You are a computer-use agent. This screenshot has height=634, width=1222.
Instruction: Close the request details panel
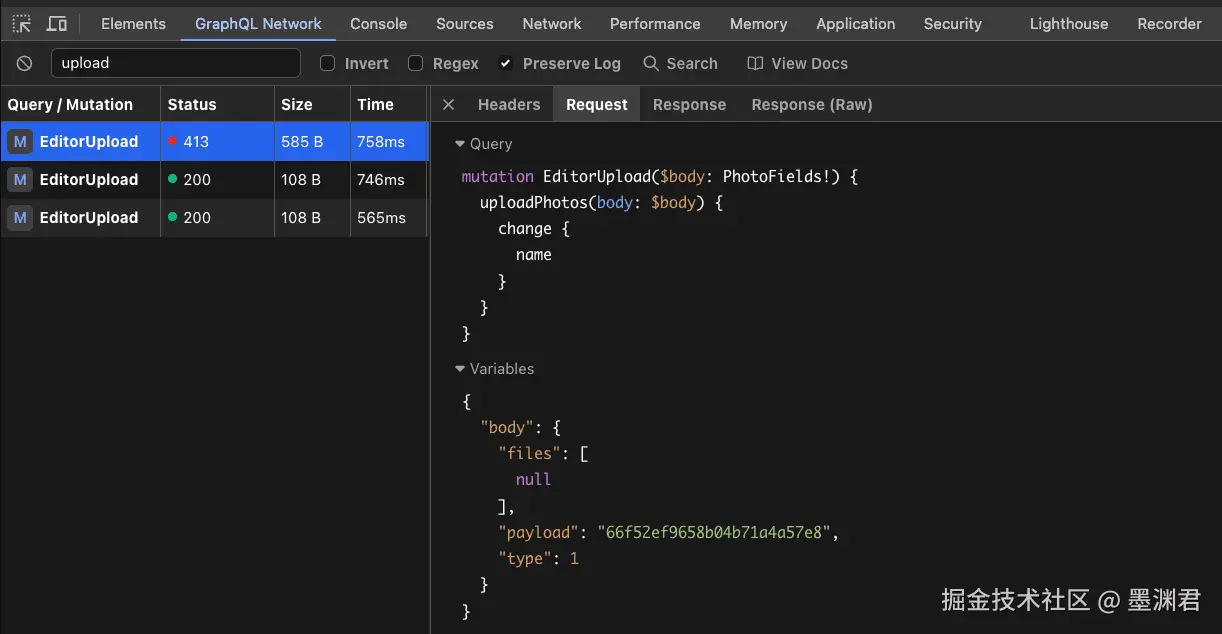point(448,104)
